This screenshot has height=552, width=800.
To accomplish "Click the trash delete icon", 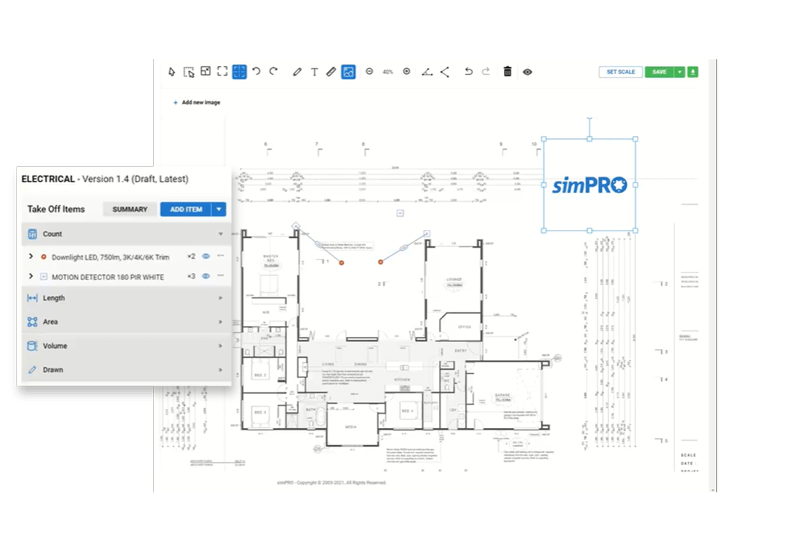I will tap(507, 71).
